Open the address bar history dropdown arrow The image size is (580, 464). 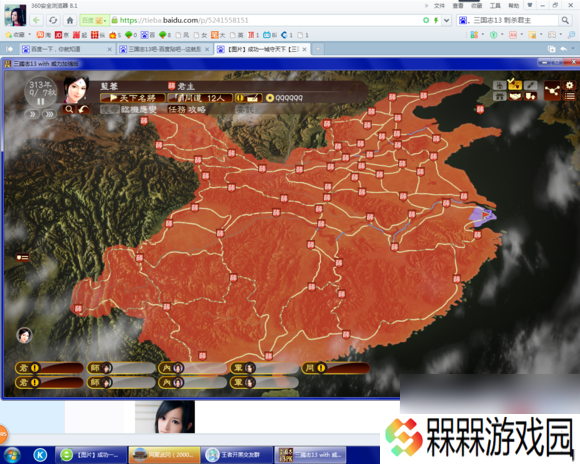(x=446, y=20)
